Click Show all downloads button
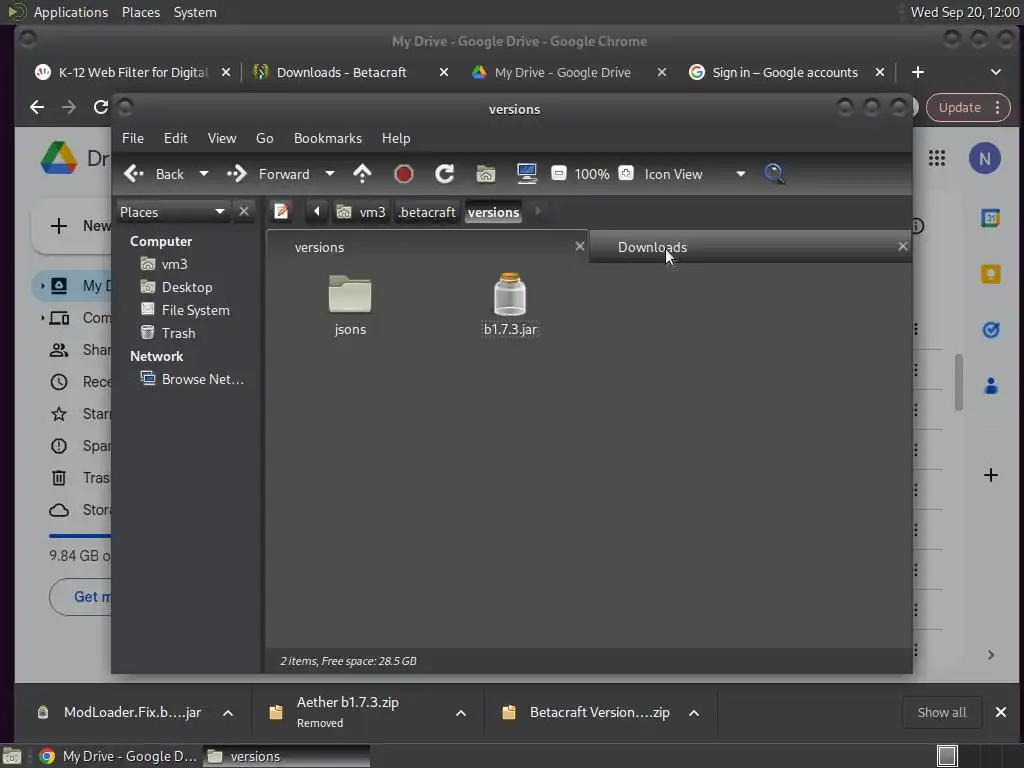This screenshot has height=768, width=1024. (x=941, y=712)
